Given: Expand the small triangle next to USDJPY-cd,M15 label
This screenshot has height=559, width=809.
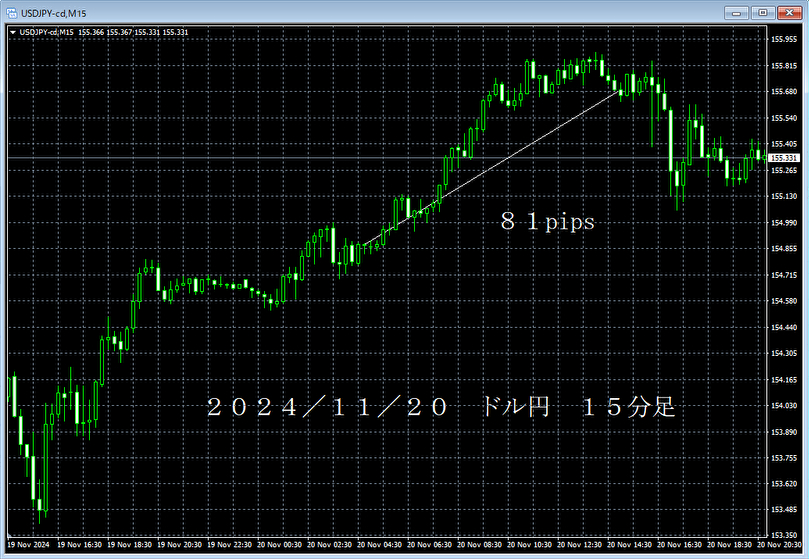Looking at the screenshot, I should [13, 33].
